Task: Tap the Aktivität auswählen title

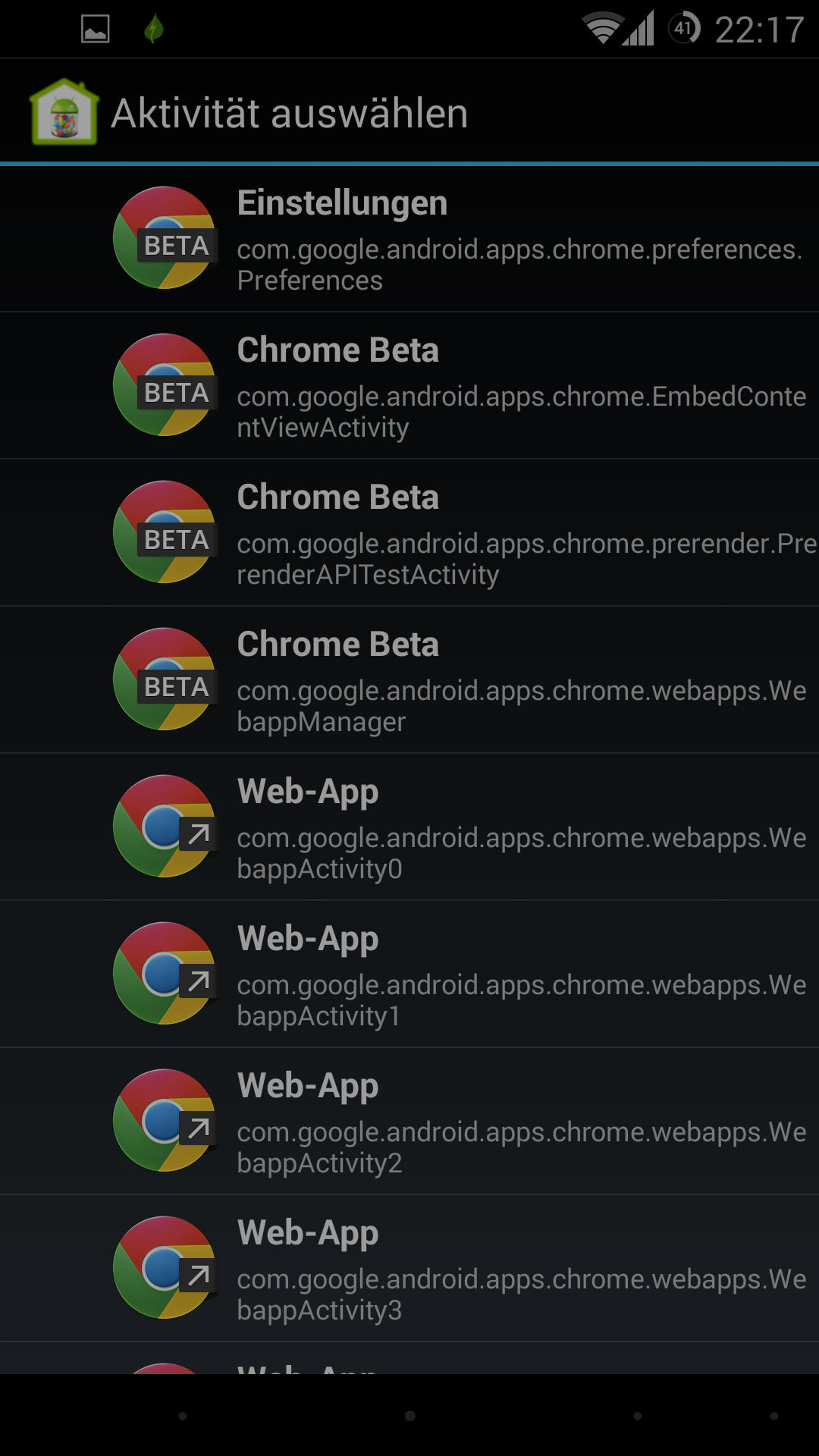Action: [290, 114]
